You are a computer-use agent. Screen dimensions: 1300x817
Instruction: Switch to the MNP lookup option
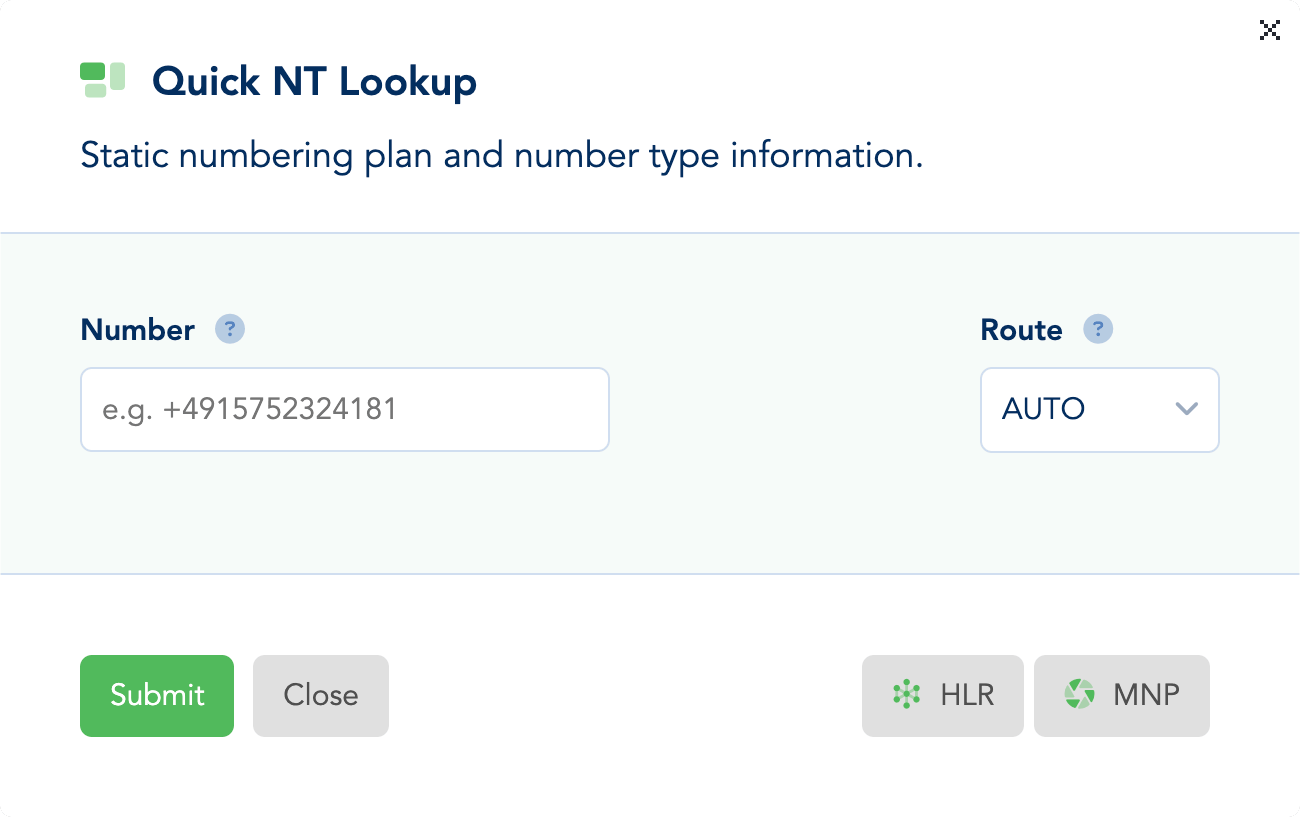tap(1121, 695)
